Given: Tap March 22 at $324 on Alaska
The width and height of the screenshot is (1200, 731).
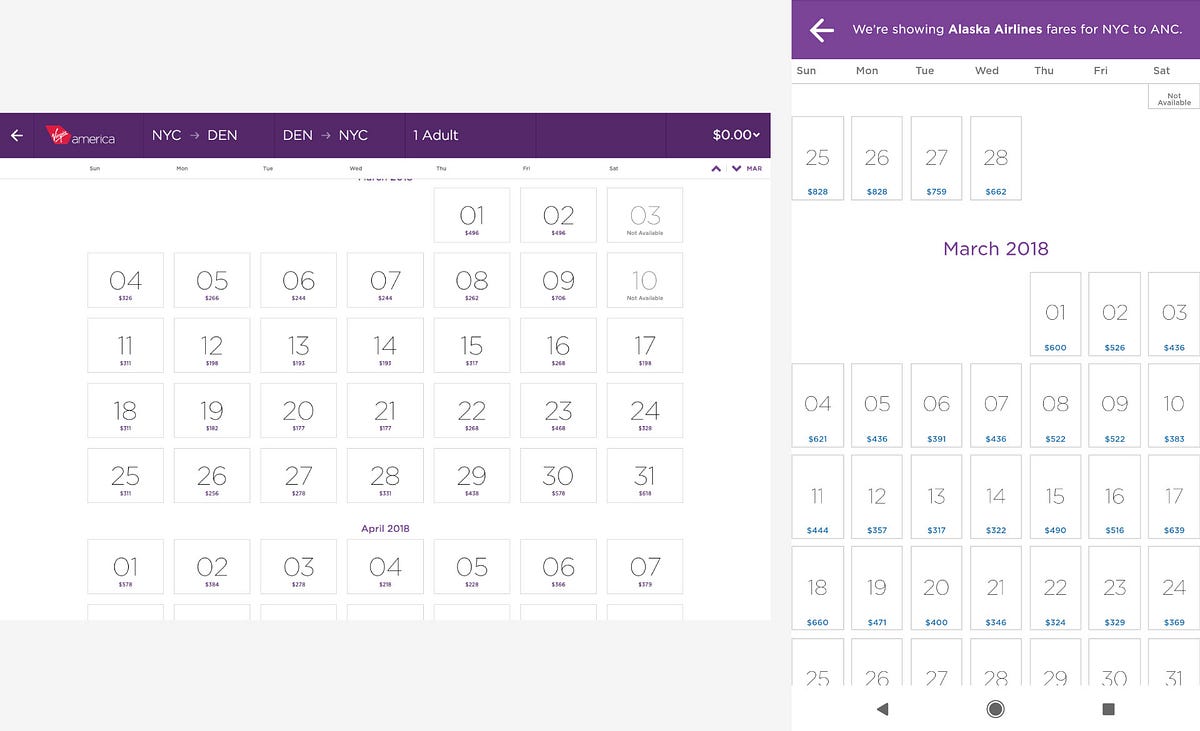Looking at the screenshot, I should (1055, 588).
